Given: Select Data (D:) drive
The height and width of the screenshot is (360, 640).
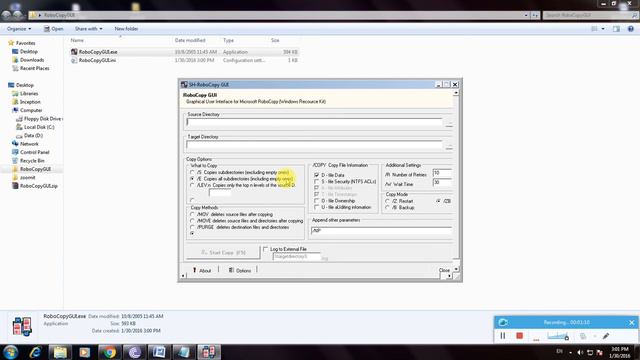Looking at the screenshot, I should coord(33,136).
